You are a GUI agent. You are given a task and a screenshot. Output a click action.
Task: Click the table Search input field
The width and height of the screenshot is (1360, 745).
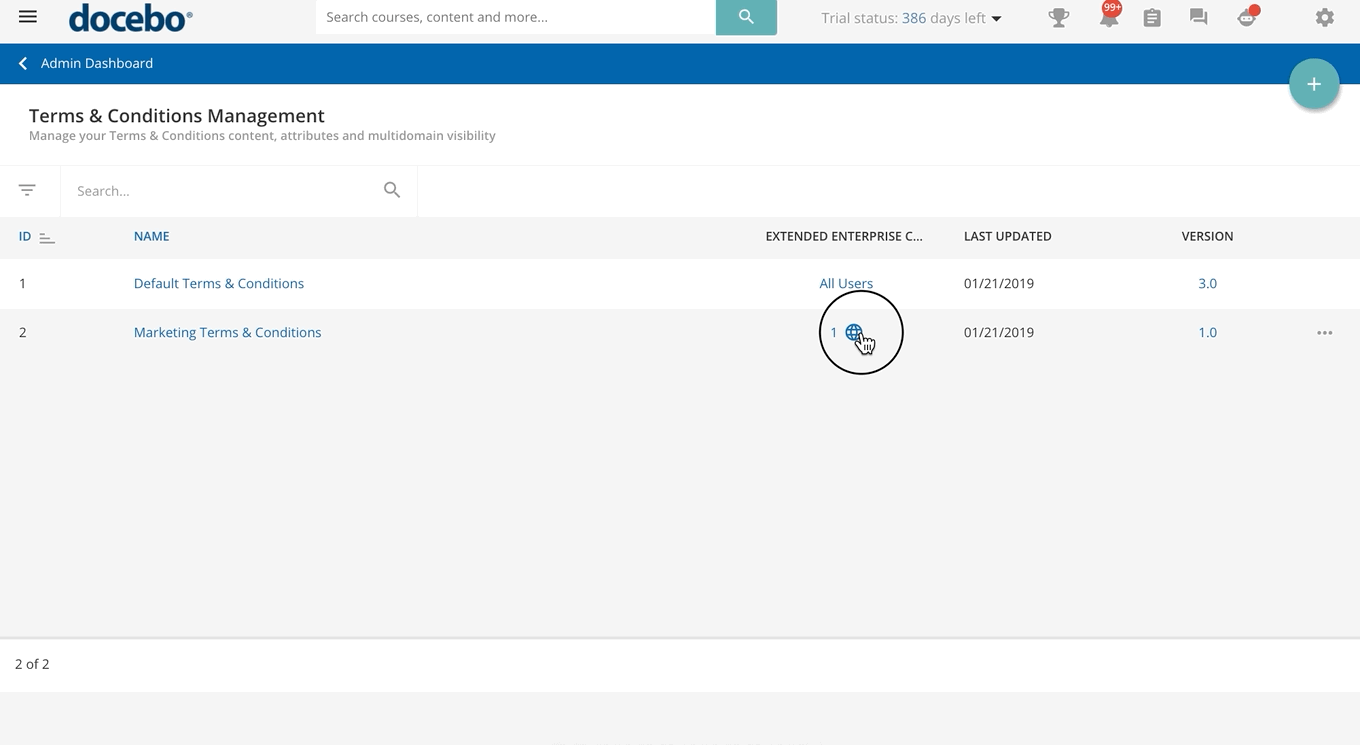point(225,191)
